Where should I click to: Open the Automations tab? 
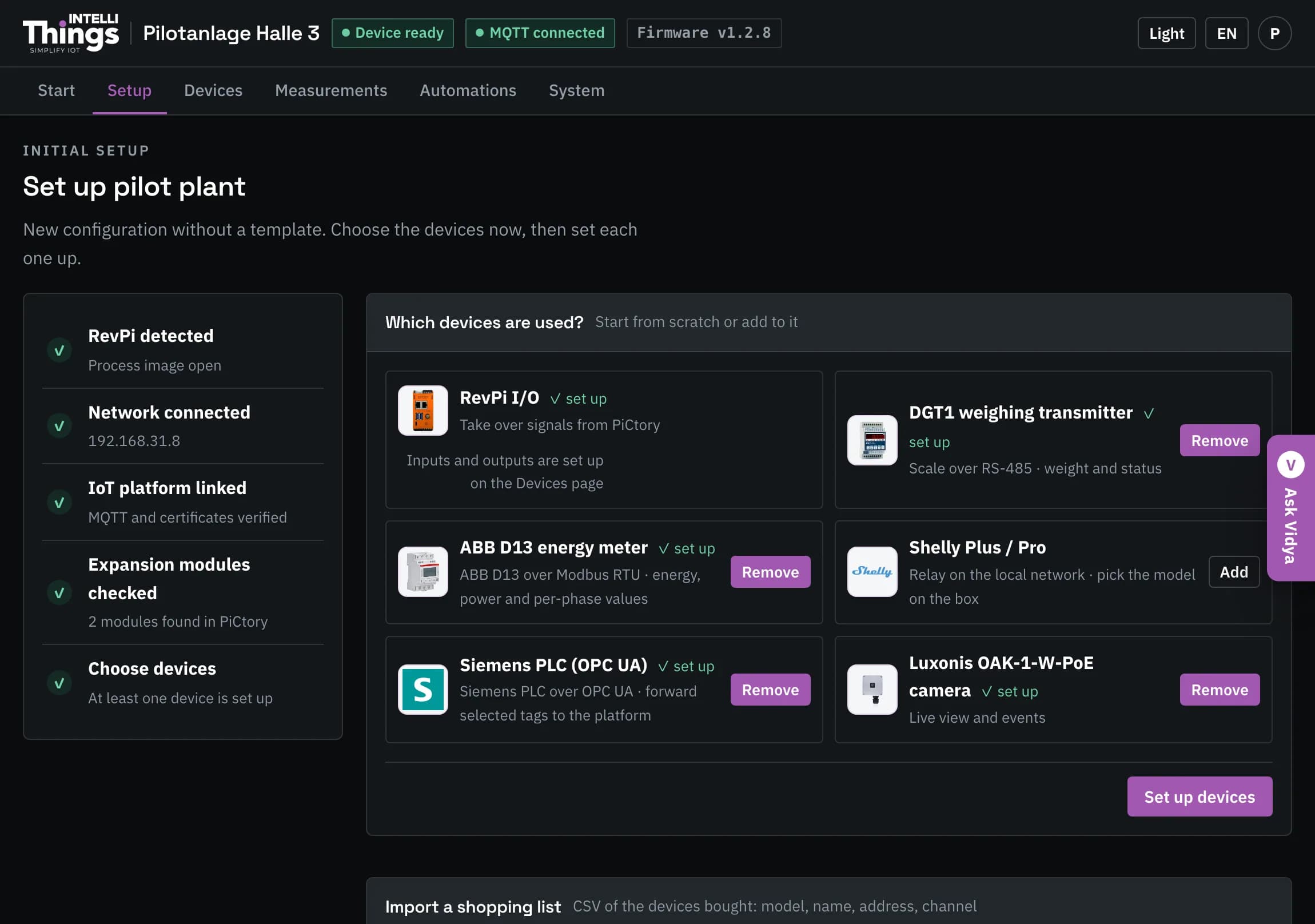coord(468,90)
